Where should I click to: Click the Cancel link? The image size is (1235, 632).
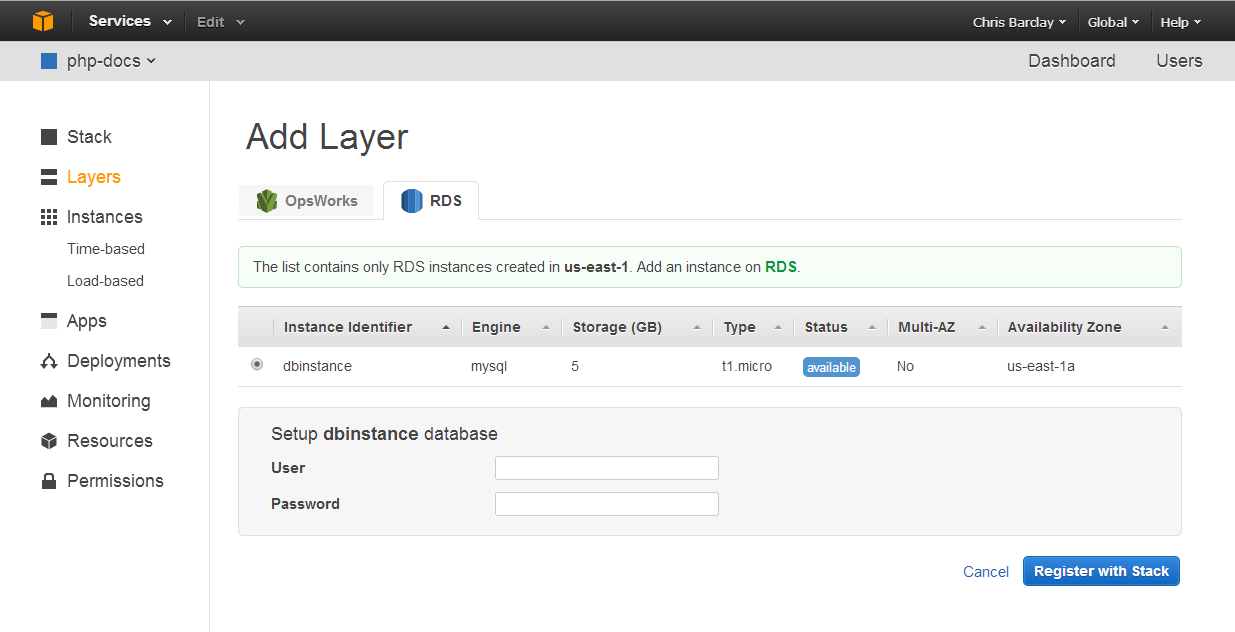coord(985,571)
